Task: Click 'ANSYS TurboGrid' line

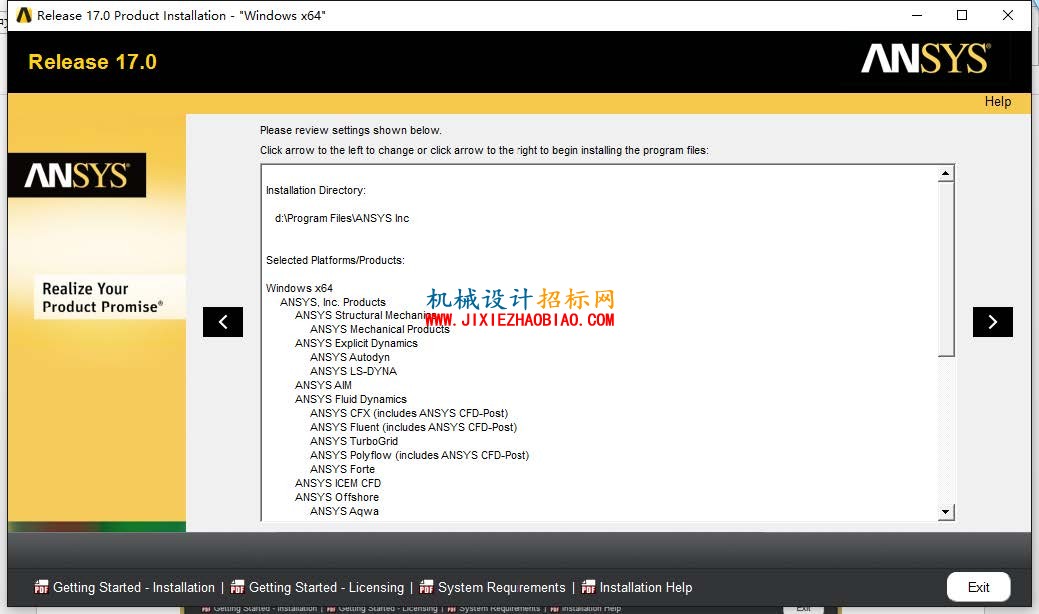Action: (x=354, y=441)
